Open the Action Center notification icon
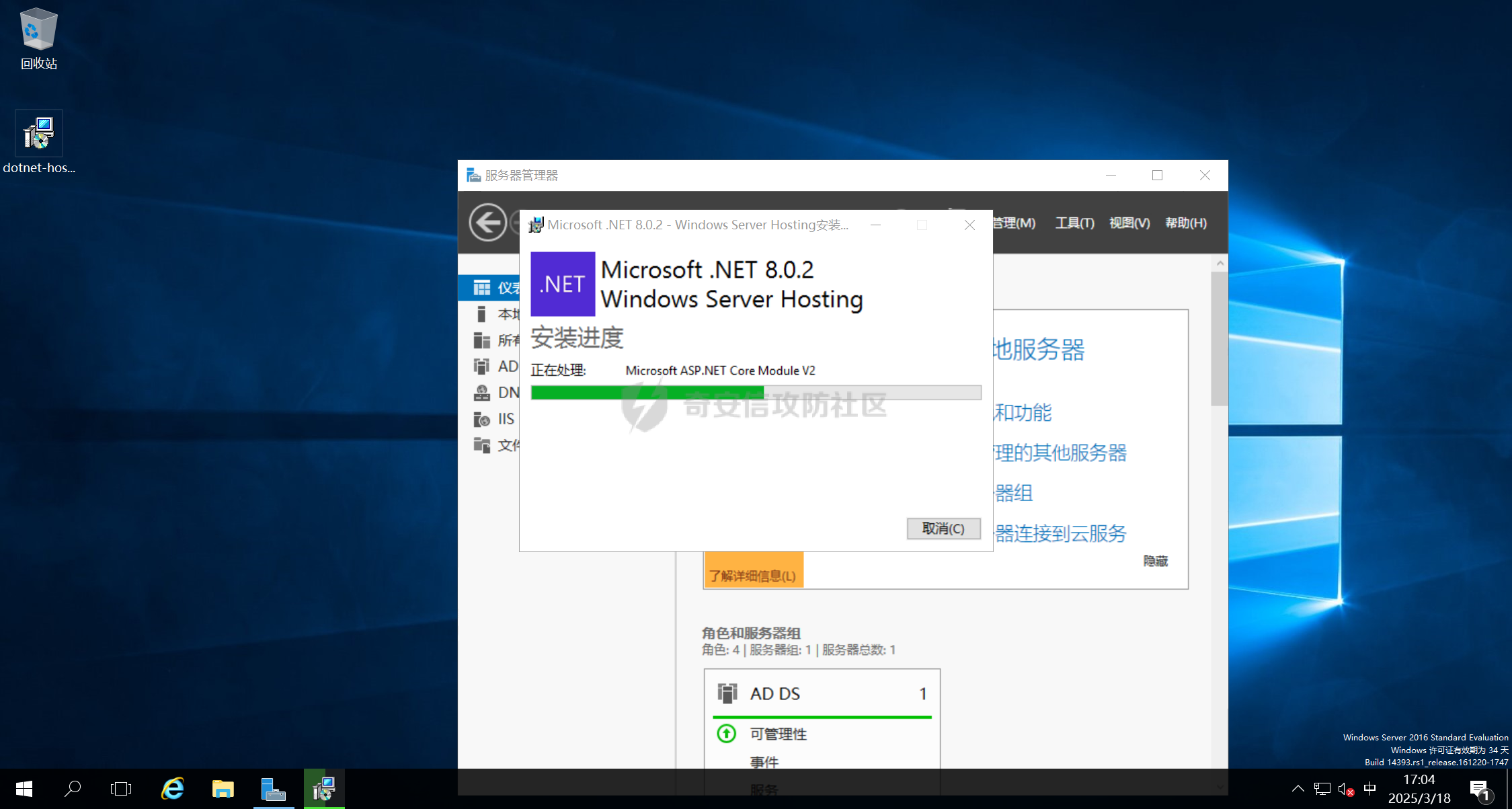 [x=1480, y=790]
